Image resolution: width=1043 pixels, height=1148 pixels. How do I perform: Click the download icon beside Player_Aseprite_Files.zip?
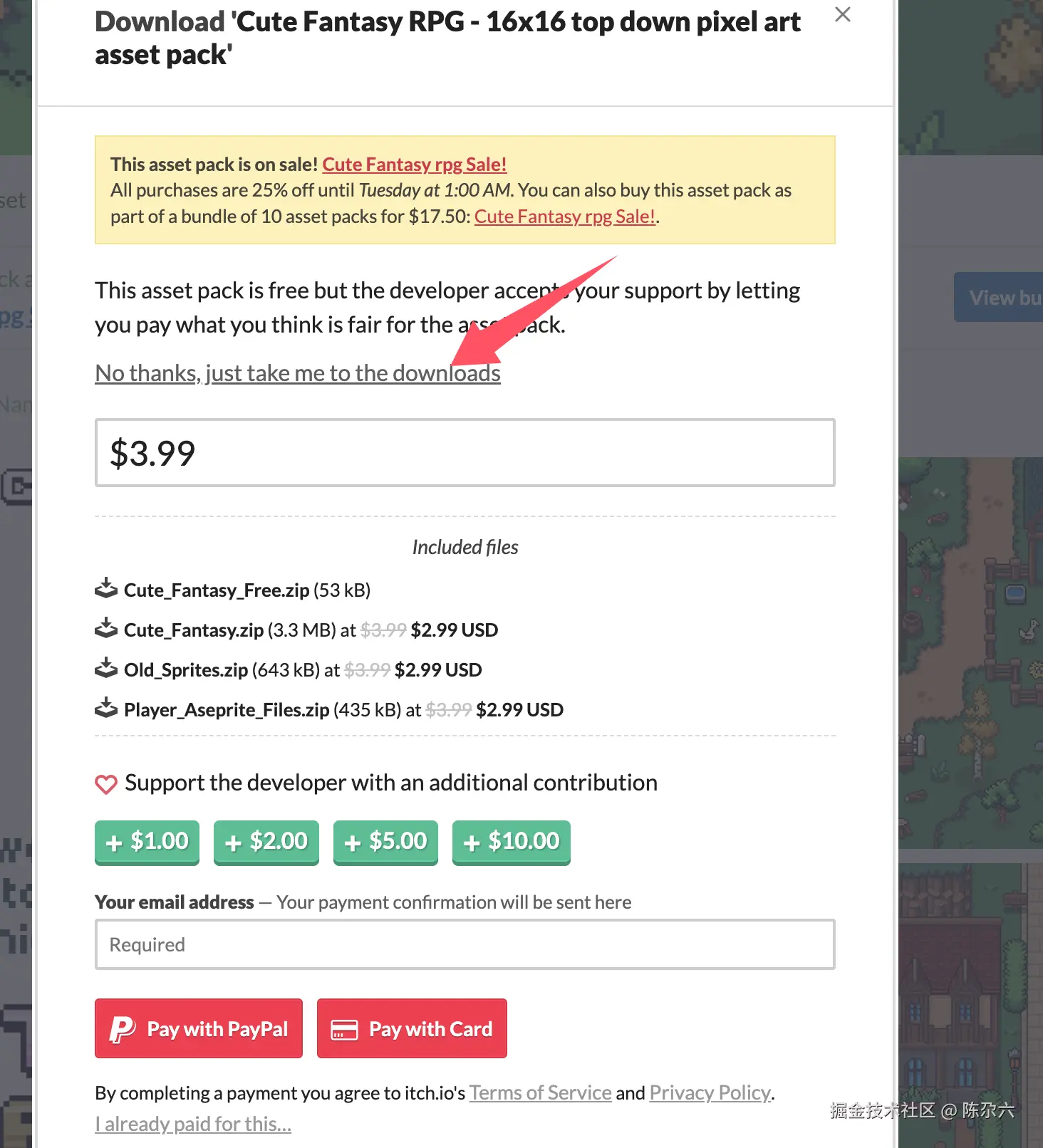point(106,709)
